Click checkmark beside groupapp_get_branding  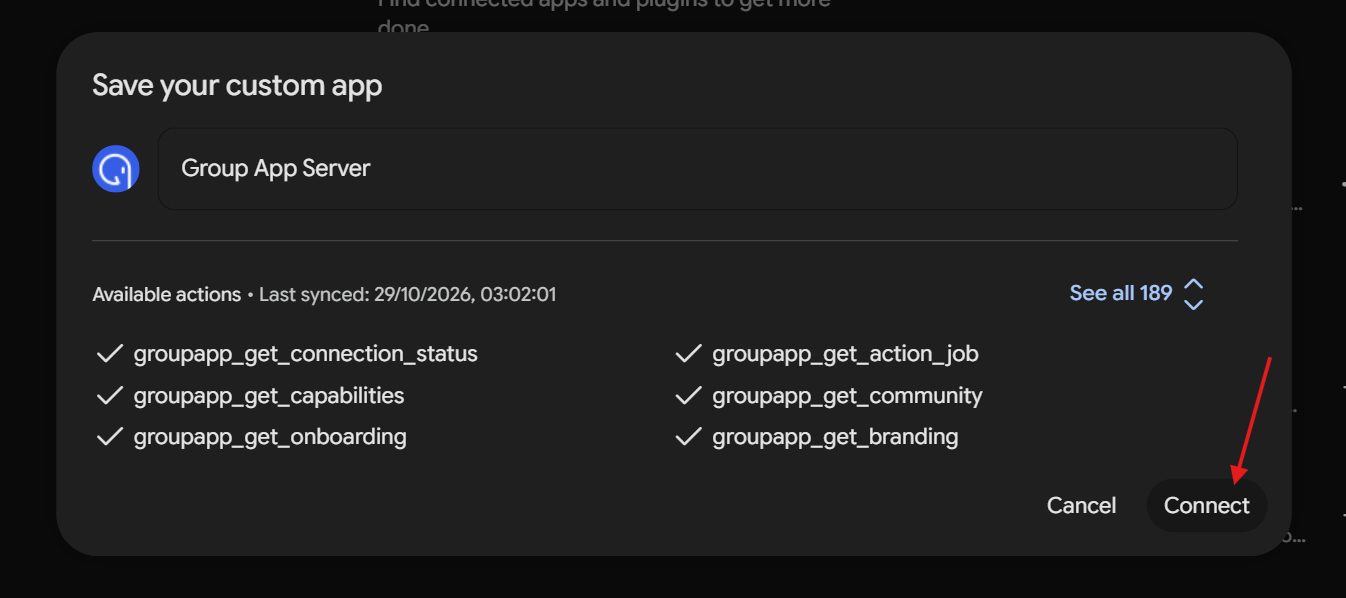pyautogui.click(x=688, y=437)
